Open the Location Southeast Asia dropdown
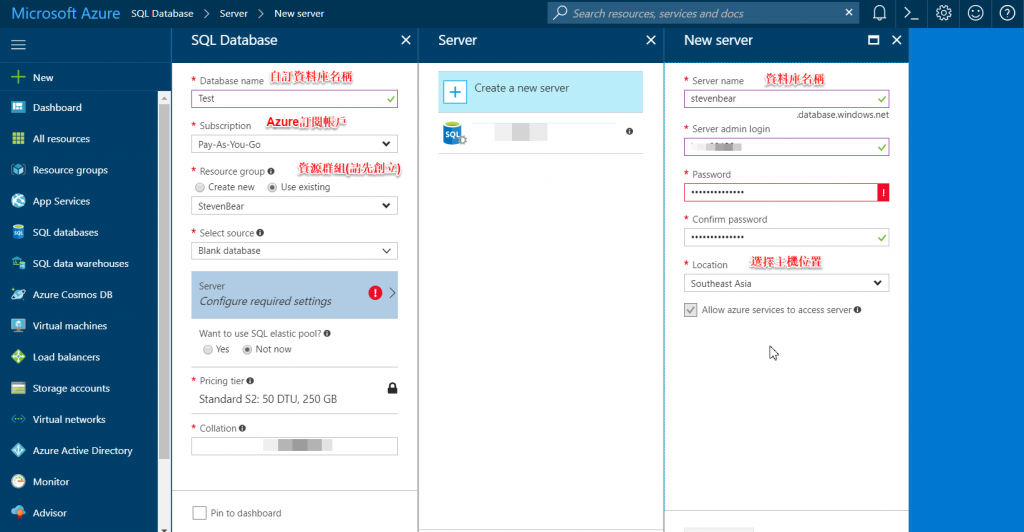 (786, 283)
